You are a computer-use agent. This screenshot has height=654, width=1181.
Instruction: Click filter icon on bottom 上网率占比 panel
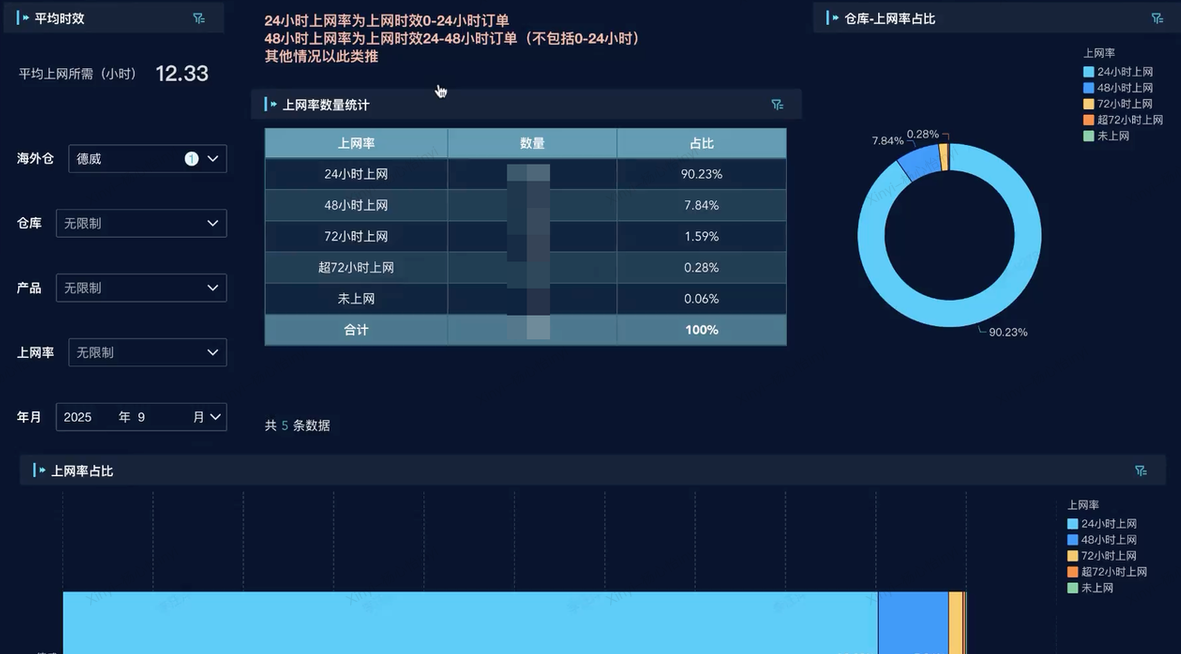tap(1141, 471)
